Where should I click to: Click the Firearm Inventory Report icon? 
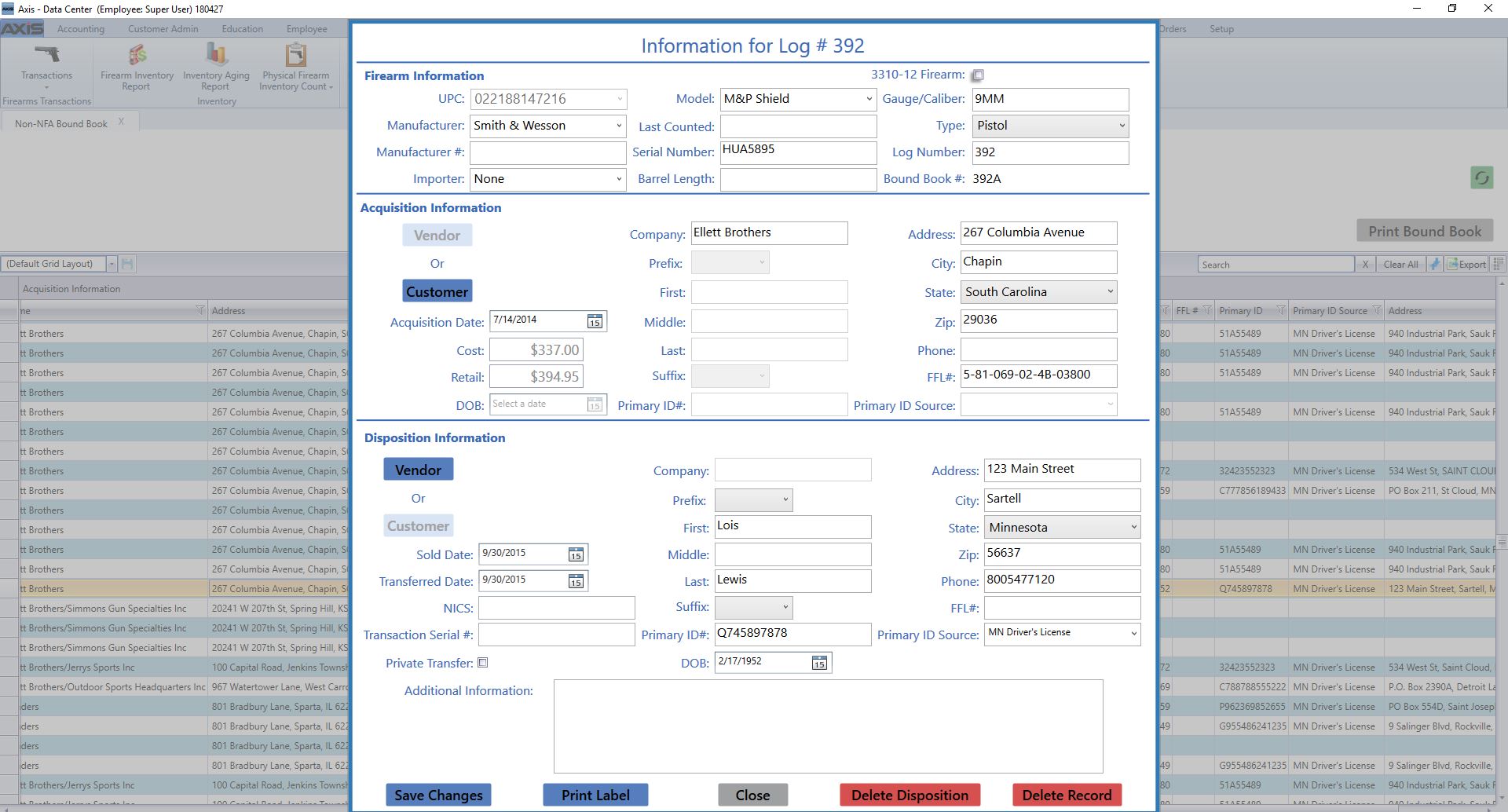point(137,55)
